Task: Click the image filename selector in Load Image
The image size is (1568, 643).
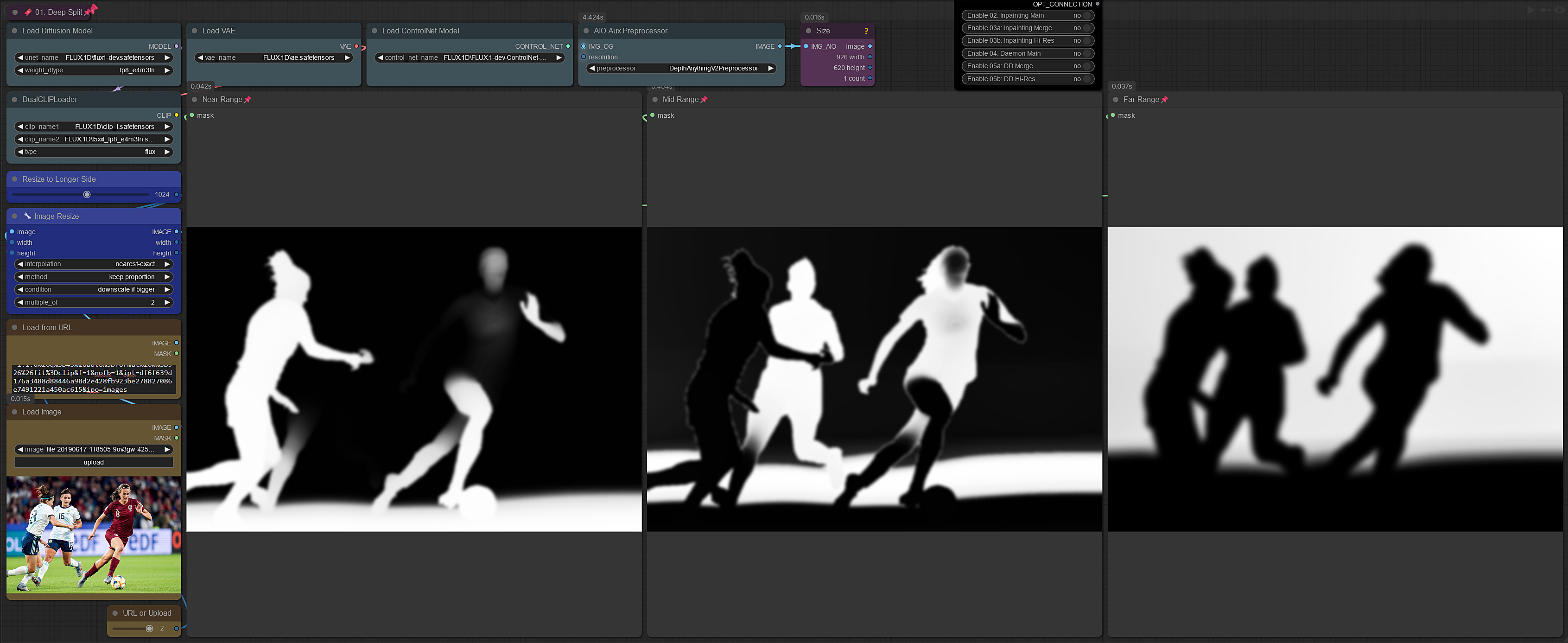Action: 94,449
